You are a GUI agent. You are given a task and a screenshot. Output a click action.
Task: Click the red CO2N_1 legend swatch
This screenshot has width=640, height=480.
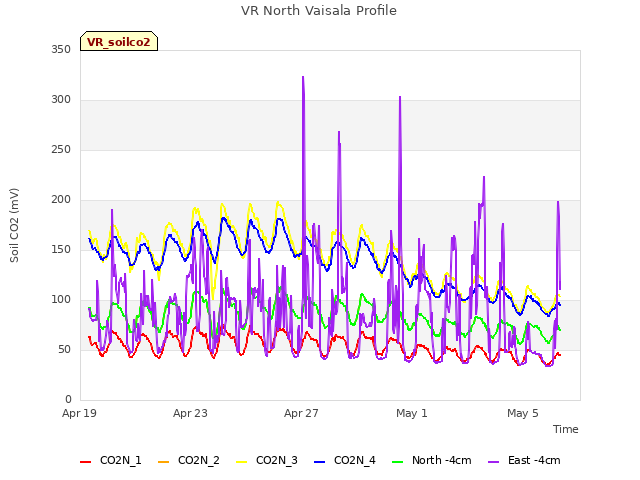coord(85,462)
